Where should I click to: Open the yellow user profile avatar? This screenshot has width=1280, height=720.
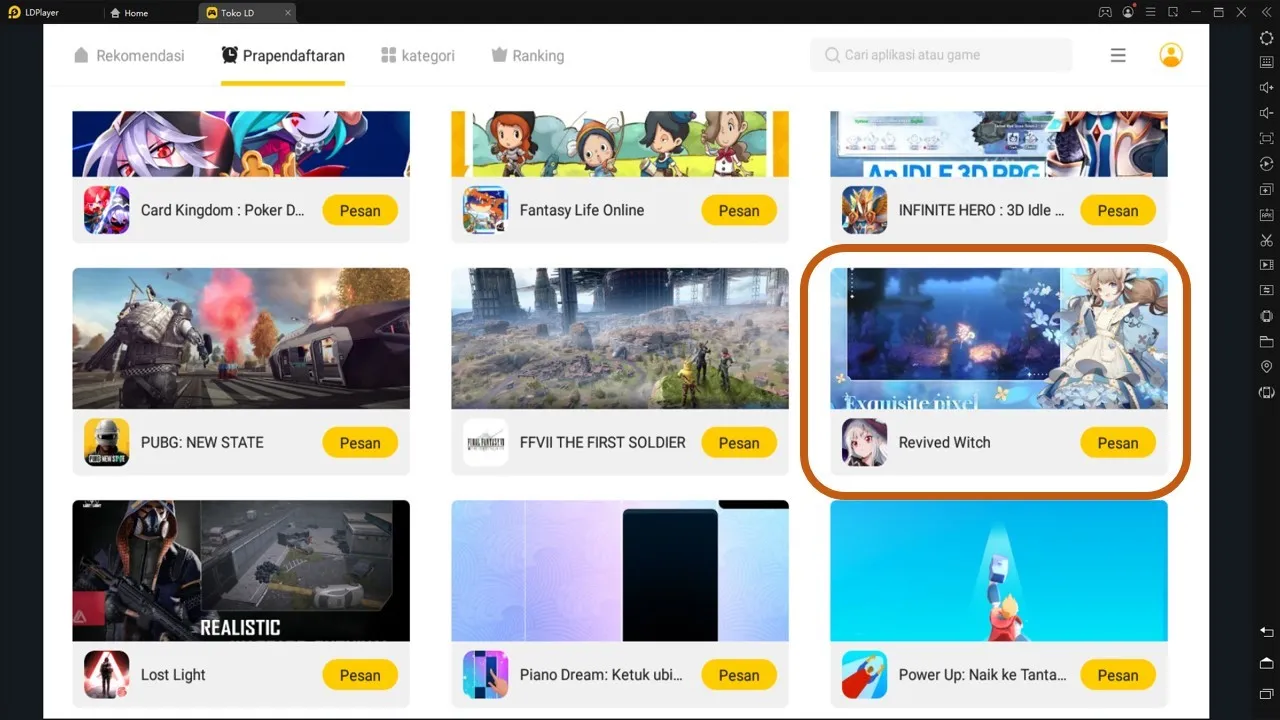pyautogui.click(x=1171, y=55)
